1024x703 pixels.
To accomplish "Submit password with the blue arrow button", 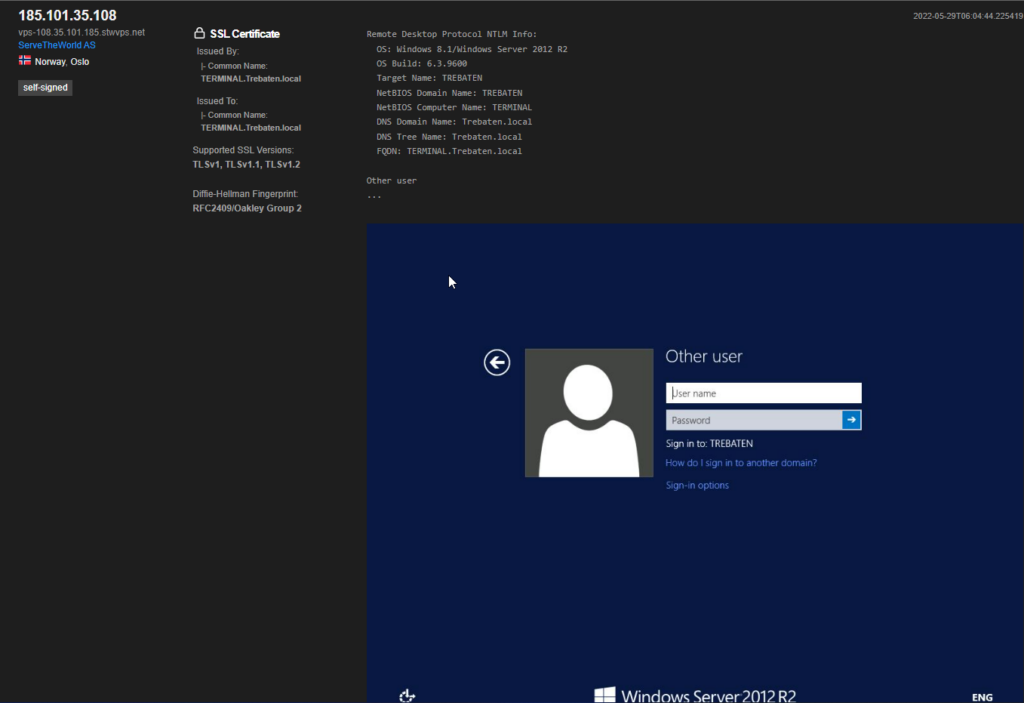I will 851,420.
